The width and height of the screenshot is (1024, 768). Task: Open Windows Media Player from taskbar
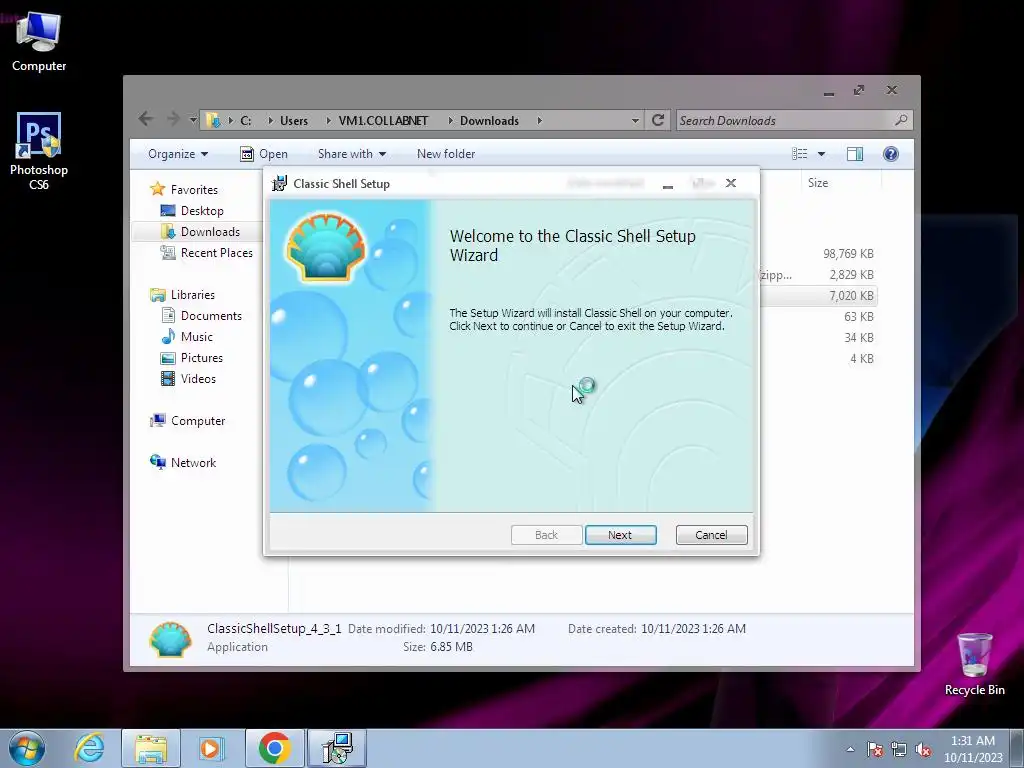pyautogui.click(x=211, y=748)
